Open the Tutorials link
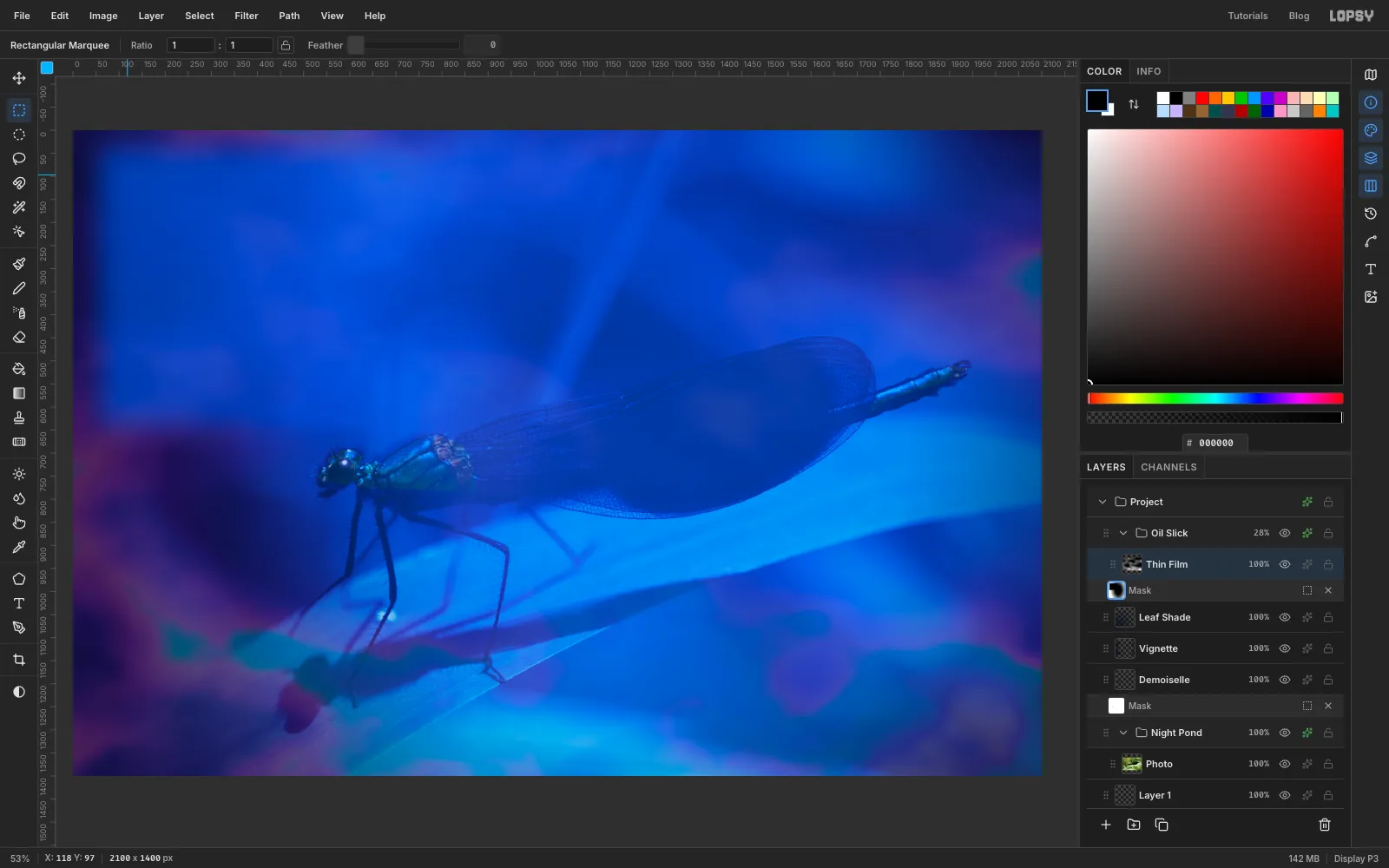 (1247, 16)
